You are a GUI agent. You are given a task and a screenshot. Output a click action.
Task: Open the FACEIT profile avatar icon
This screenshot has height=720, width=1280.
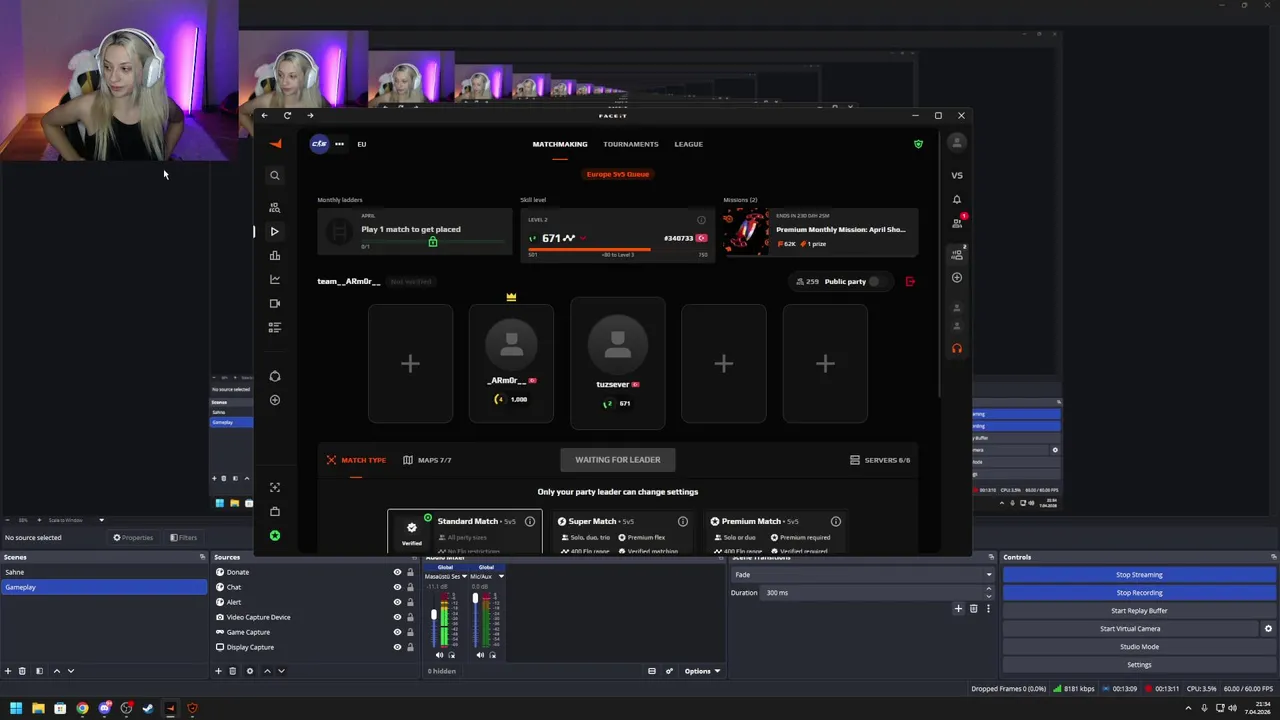coord(957,143)
